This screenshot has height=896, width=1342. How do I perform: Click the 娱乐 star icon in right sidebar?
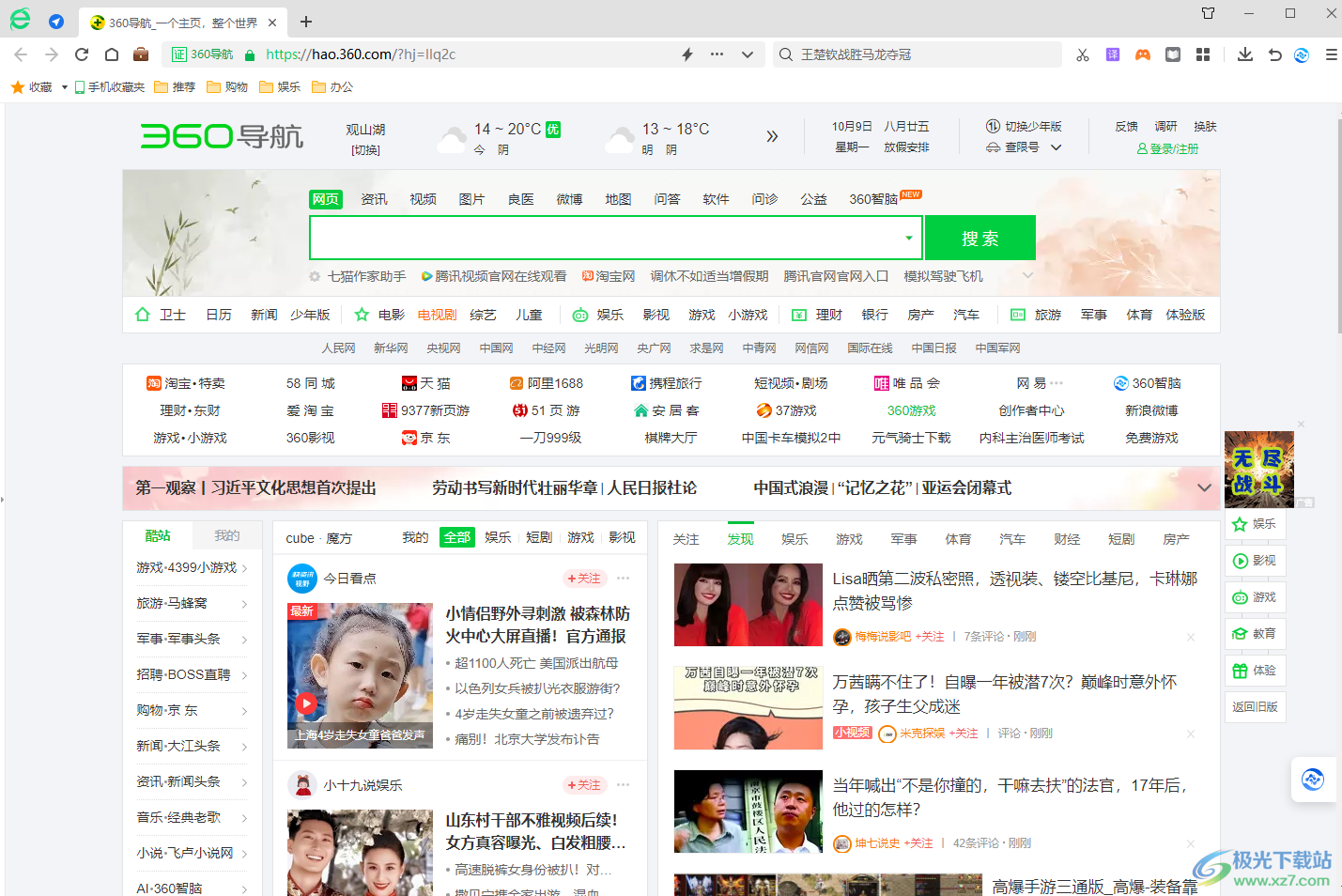(x=1240, y=524)
